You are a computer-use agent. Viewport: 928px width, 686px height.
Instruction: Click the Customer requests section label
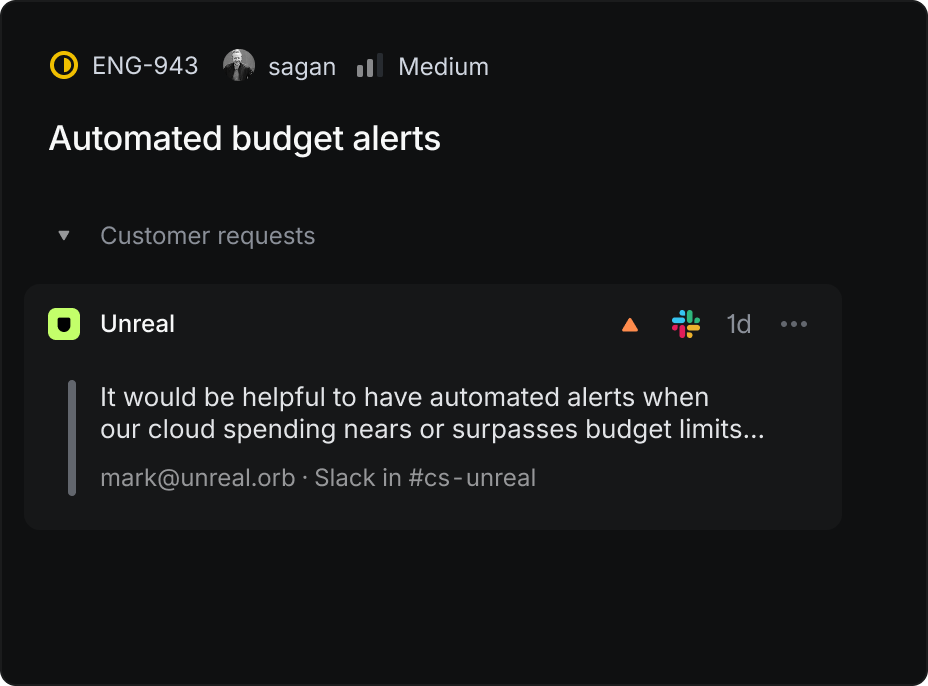point(207,236)
